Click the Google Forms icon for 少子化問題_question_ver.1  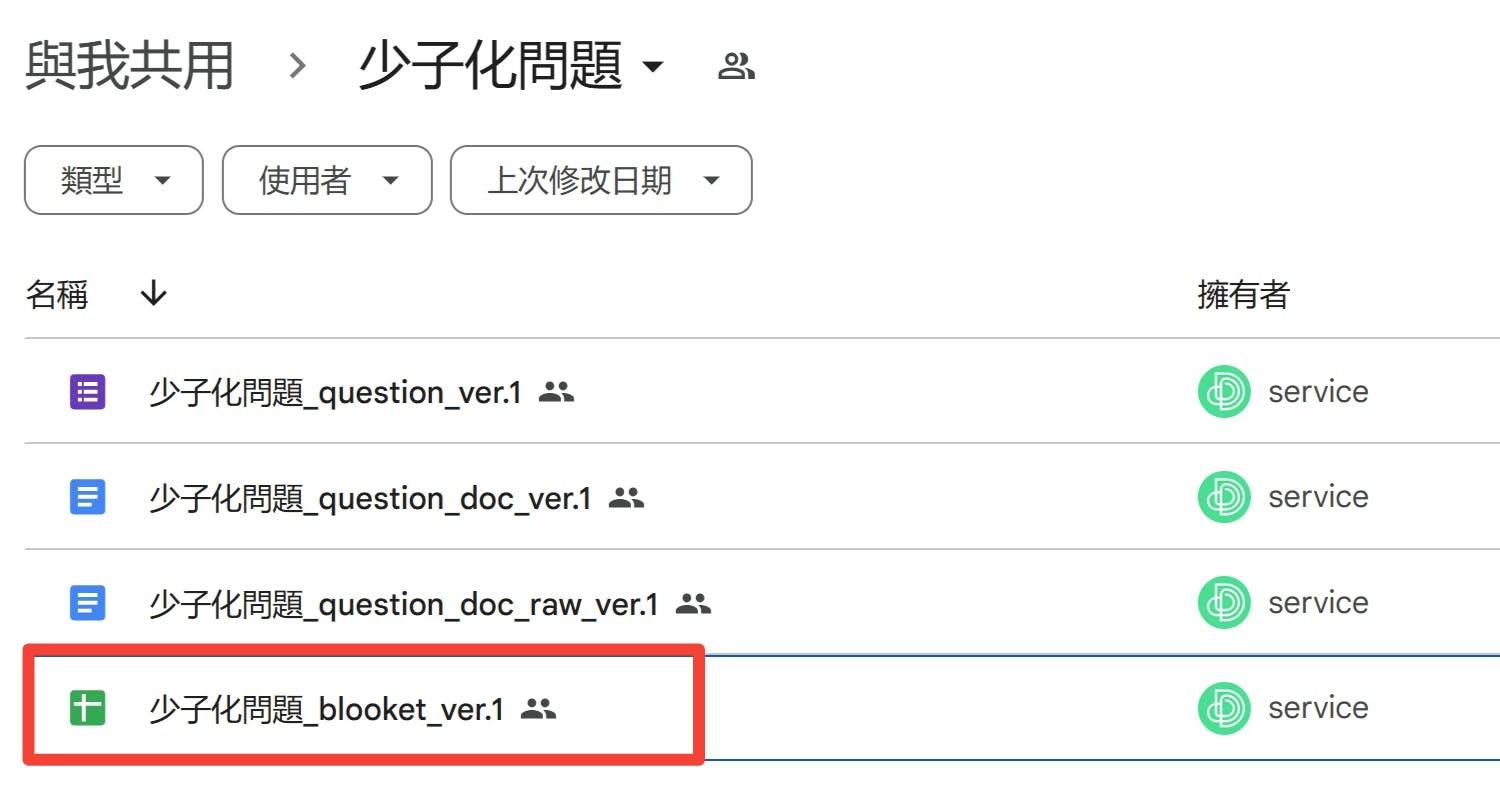click(87, 392)
